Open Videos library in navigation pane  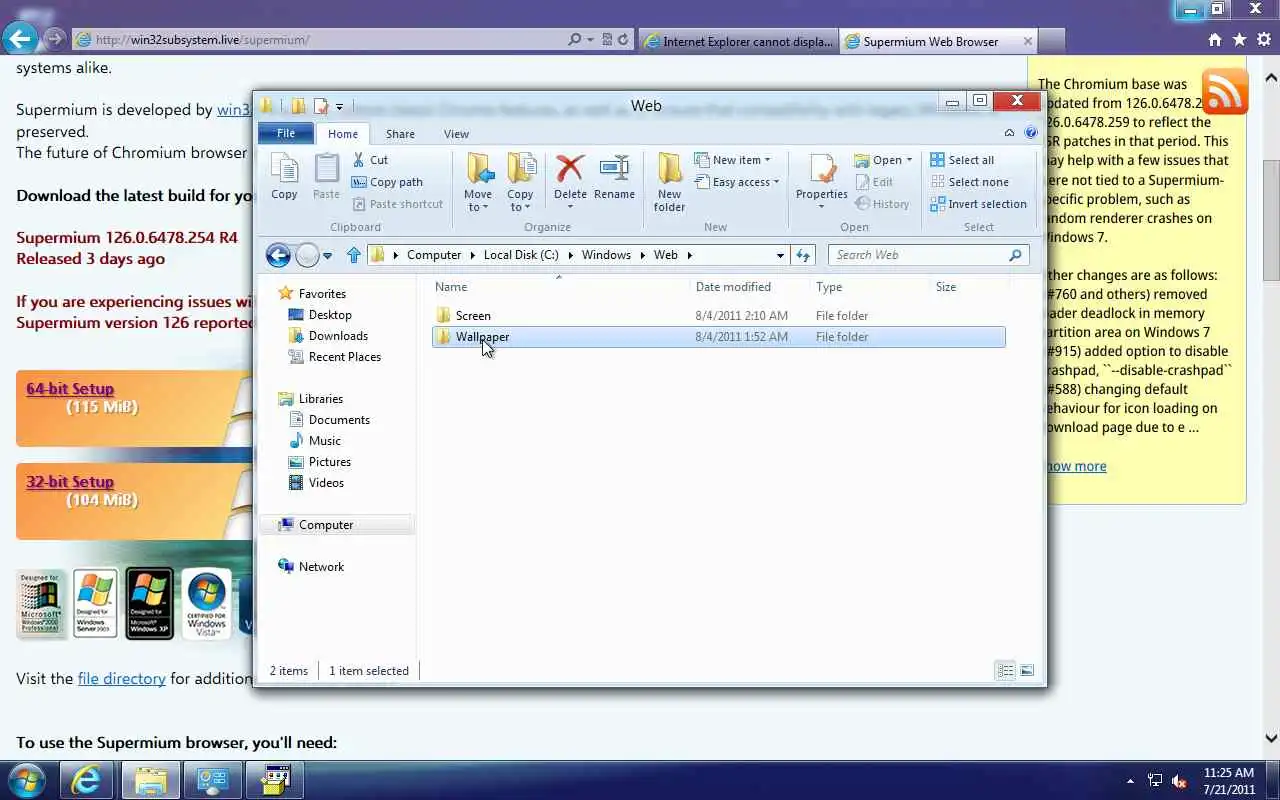click(326, 483)
